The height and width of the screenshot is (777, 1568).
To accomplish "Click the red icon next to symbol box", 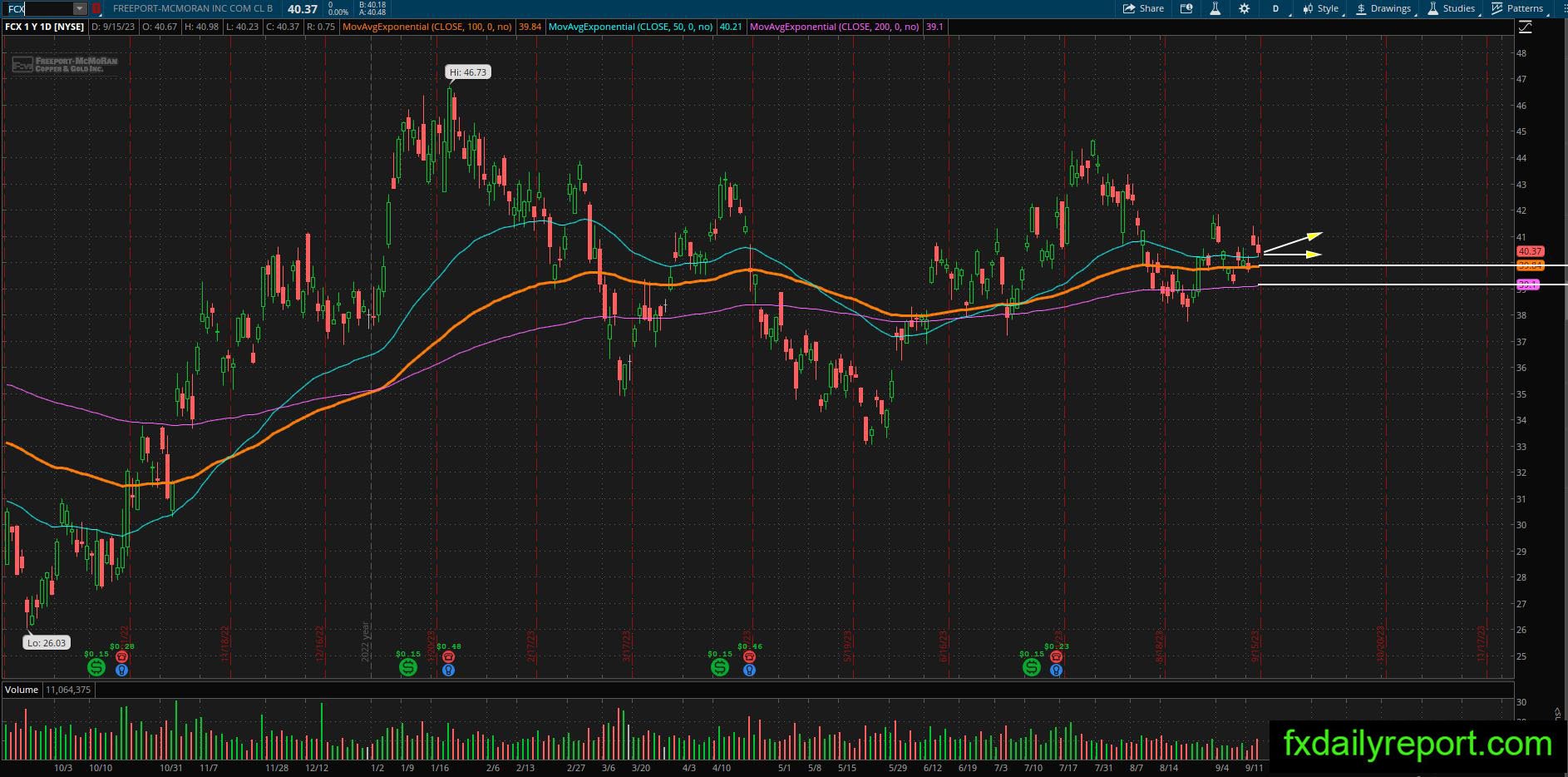I will point(96,8).
